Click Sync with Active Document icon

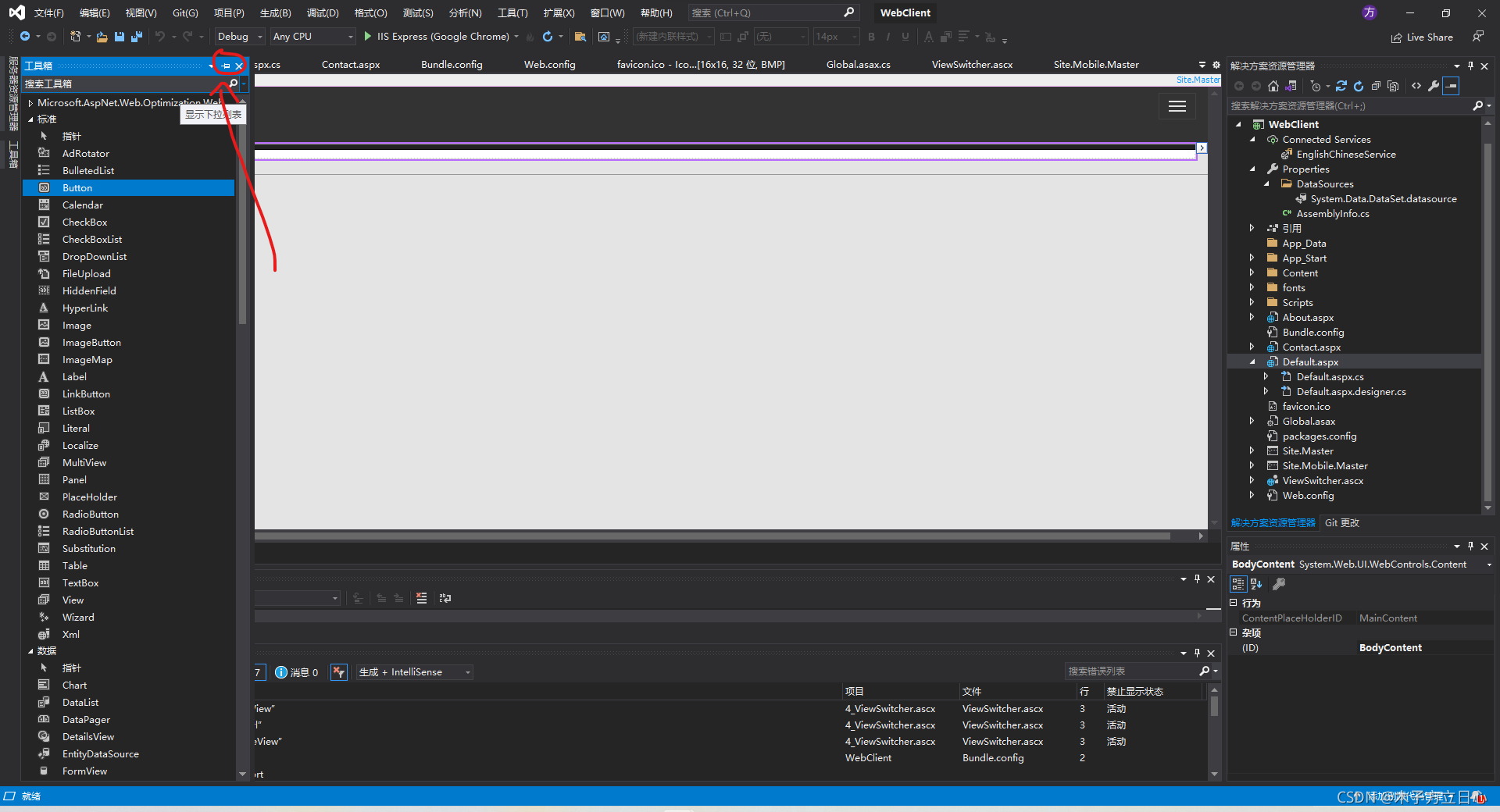click(1341, 86)
